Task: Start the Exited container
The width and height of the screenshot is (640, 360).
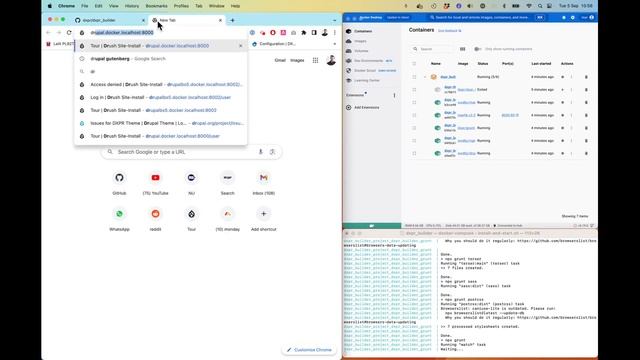Action: tap(562, 89)
